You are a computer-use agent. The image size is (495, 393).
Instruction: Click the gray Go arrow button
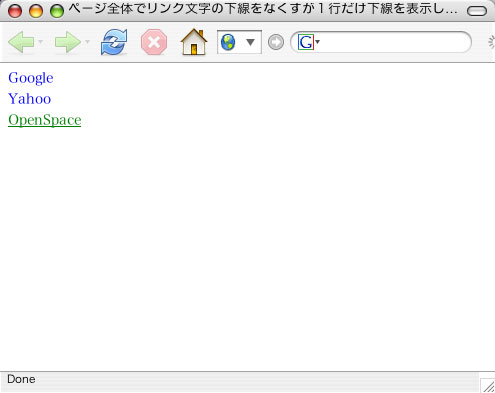(276, 42)
